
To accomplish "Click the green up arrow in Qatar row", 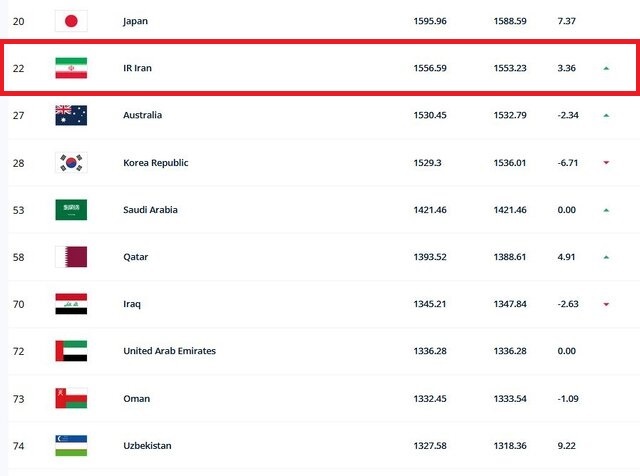I will point(606,257).
